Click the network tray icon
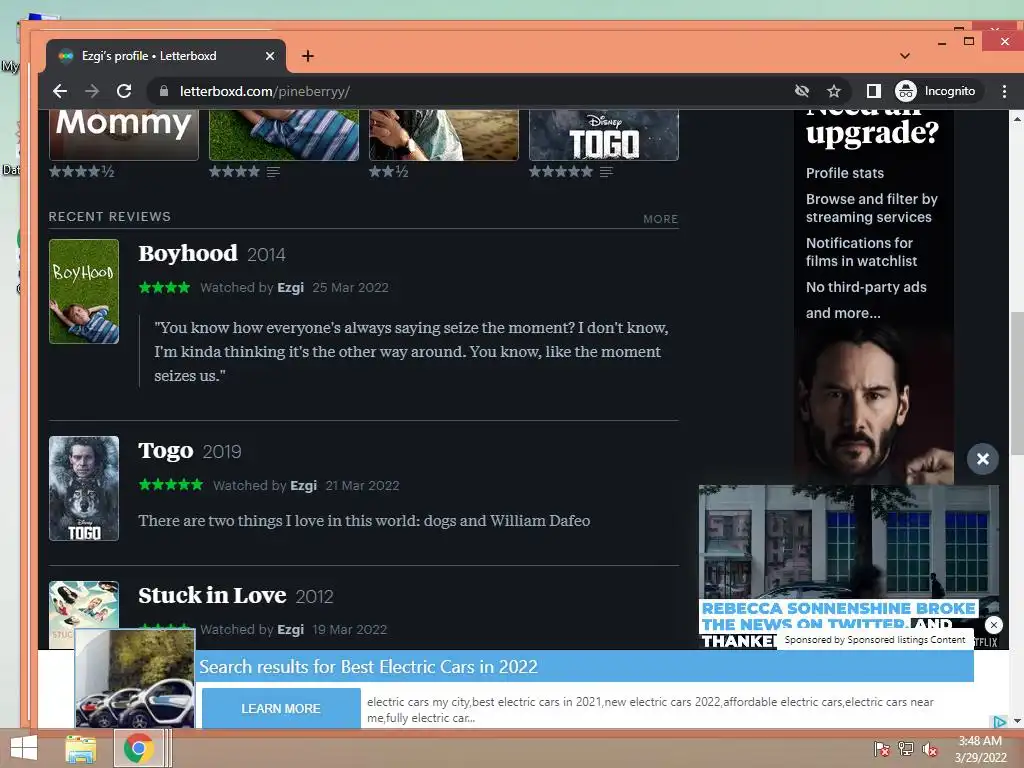This screenshot has width=1024, height=768. 906,749
